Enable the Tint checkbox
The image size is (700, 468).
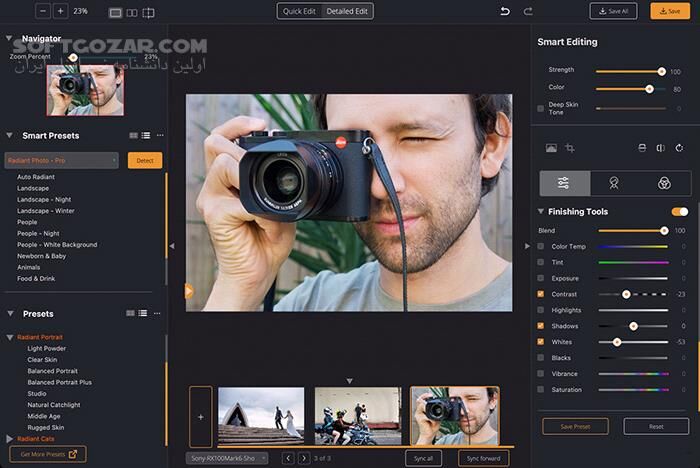pos(541,262)
